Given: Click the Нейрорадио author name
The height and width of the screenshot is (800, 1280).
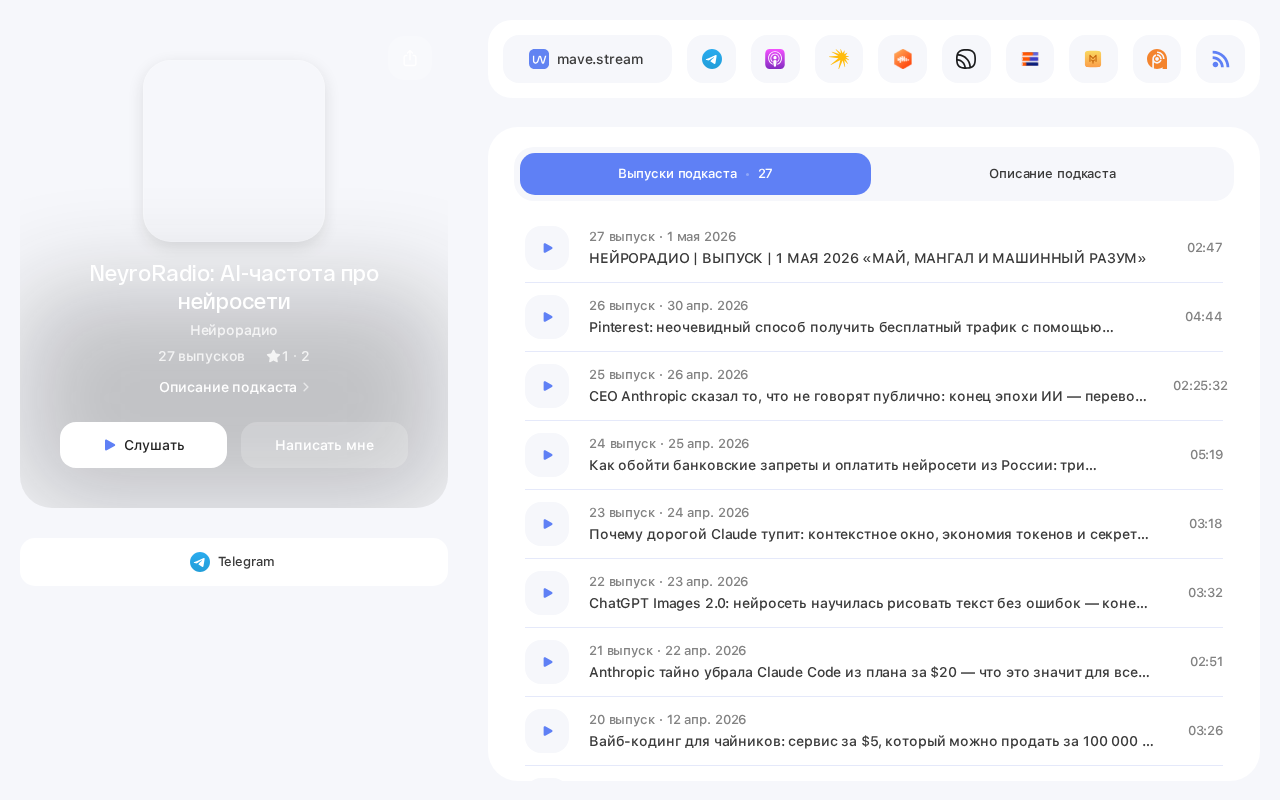Looking at the screenshot, I should [234, 330].
